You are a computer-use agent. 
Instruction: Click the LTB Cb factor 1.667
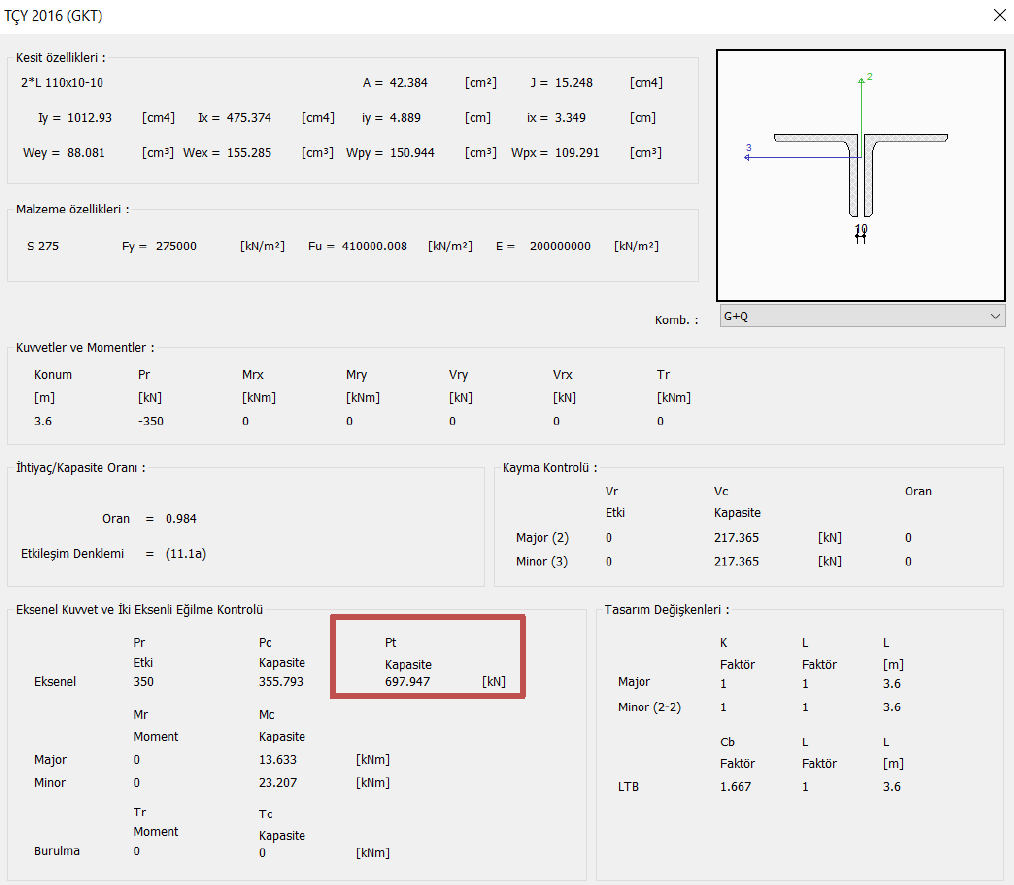736,787
